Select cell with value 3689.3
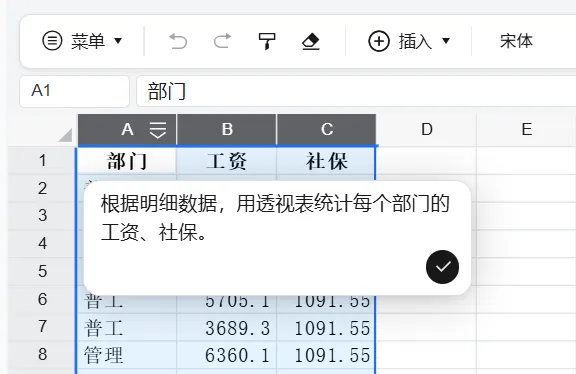This screenshot has height=374, width=576. [x=226, y=327]
